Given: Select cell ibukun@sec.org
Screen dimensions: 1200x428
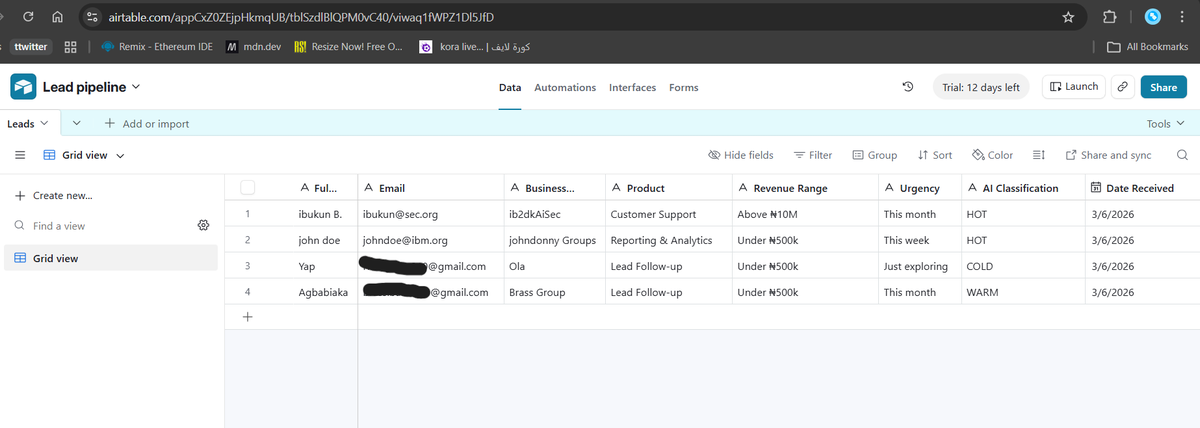Looking at the screenshot, I should coord(430,214).
